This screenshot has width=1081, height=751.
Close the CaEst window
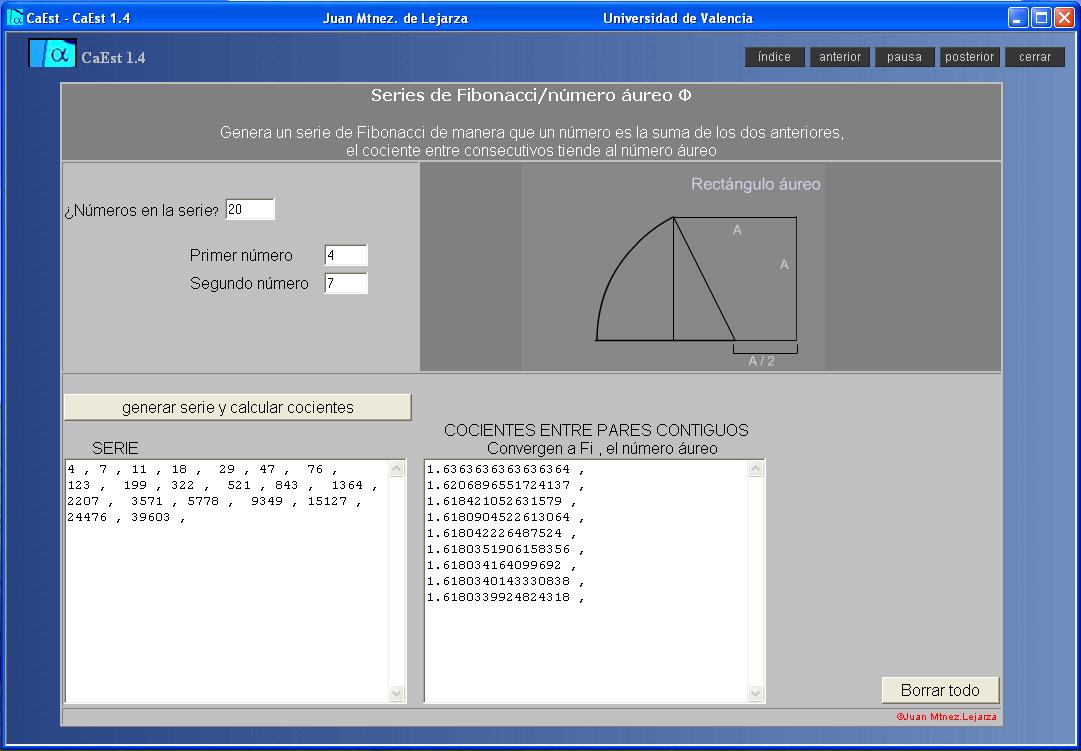coord(1064,17)
